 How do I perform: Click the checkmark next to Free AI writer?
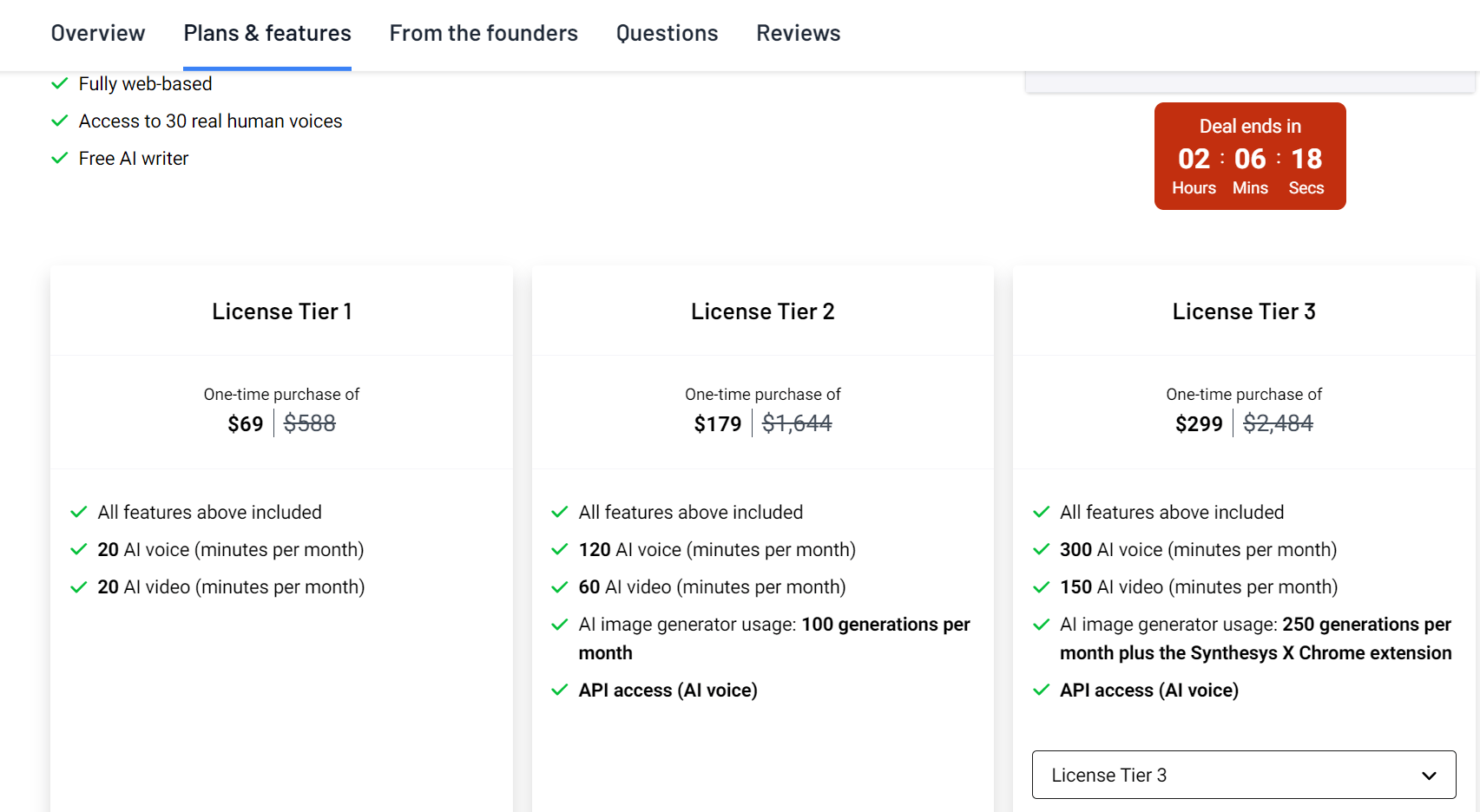[x=60, y=159]
